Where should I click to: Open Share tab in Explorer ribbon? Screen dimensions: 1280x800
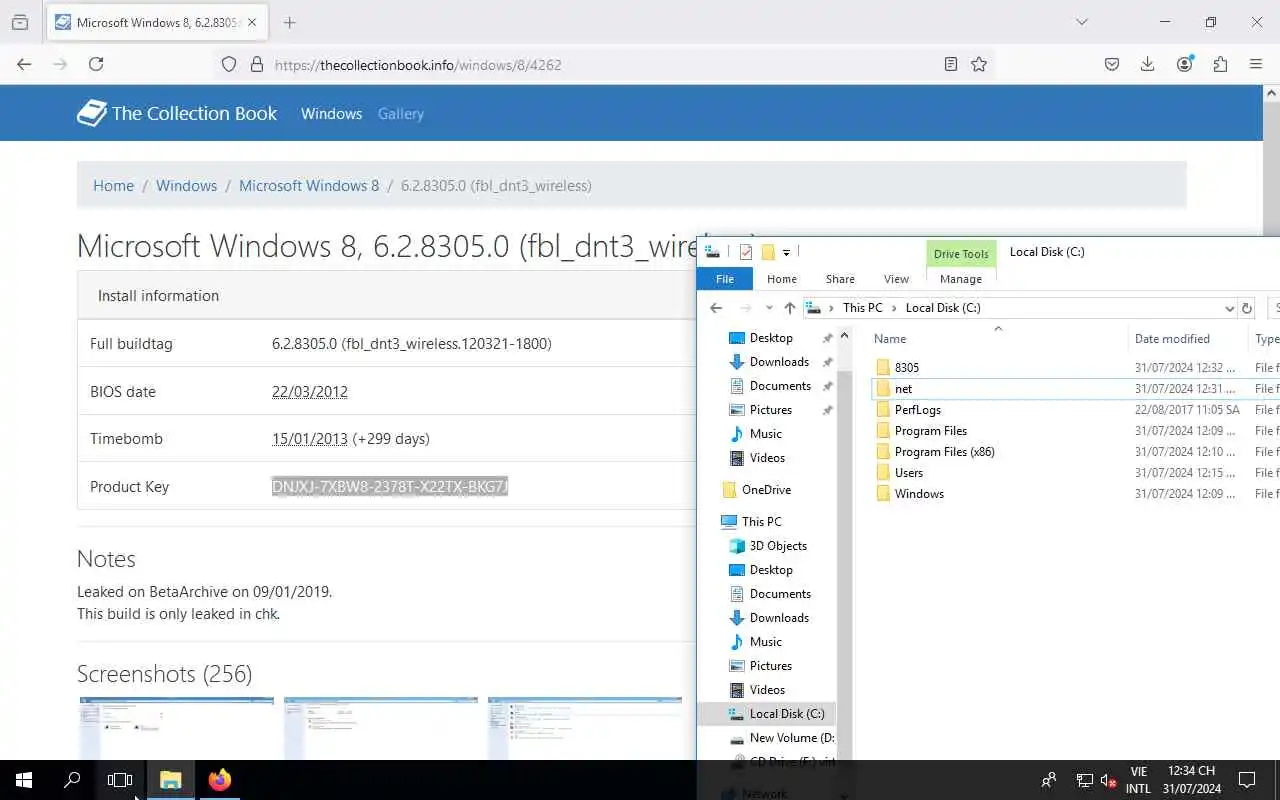(840, 279)
